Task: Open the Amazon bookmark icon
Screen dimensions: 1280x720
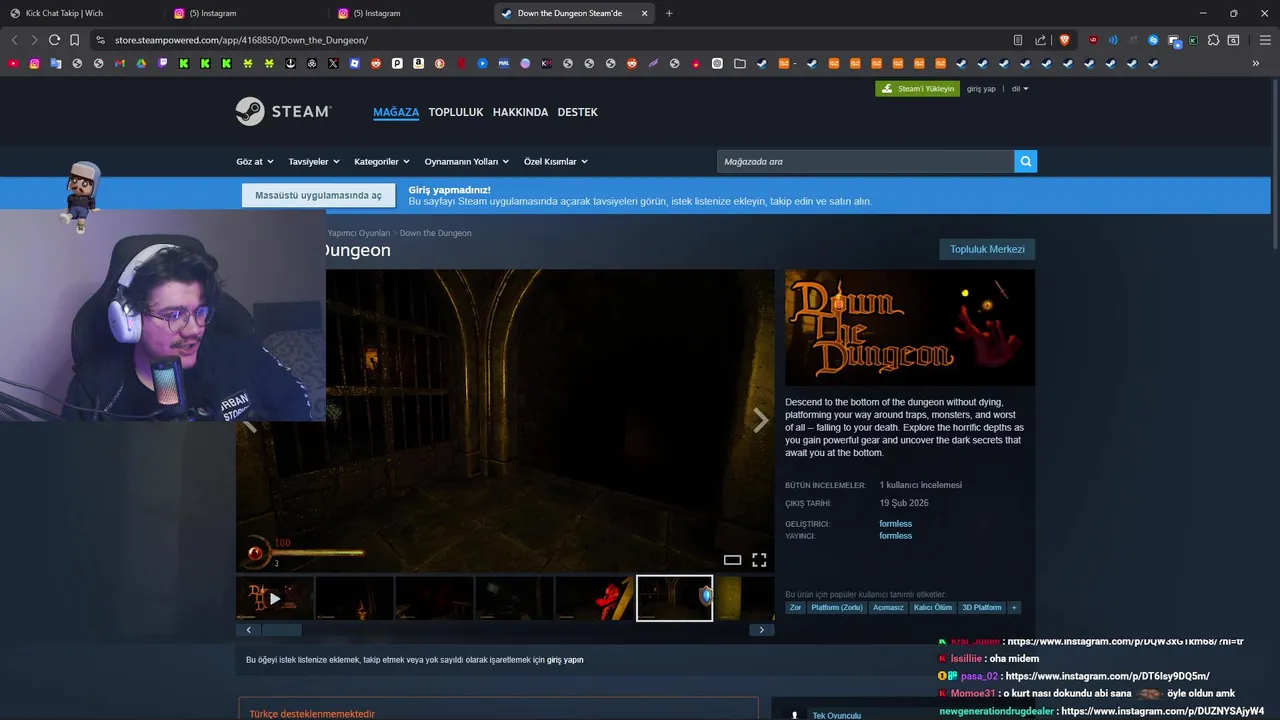Action: tap(418, 63)
